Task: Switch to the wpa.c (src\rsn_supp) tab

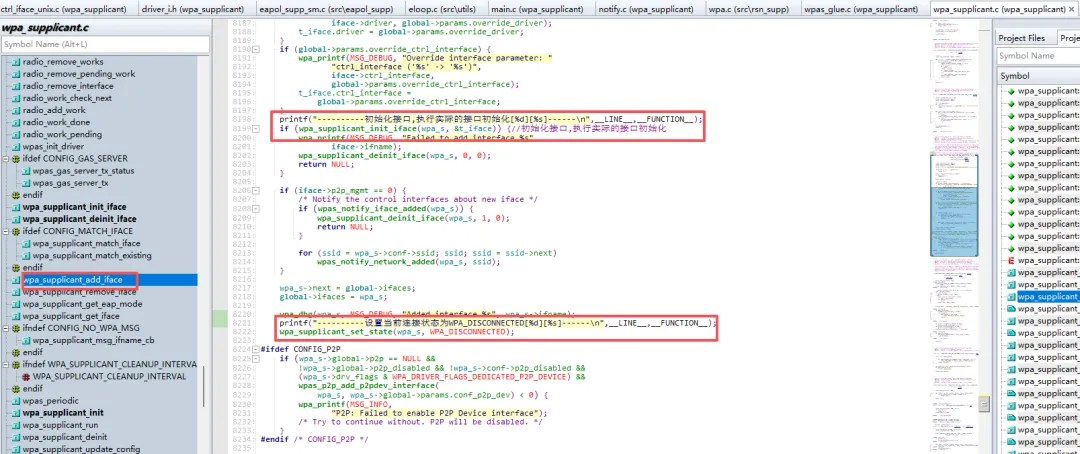Action: tap(749, 9)
